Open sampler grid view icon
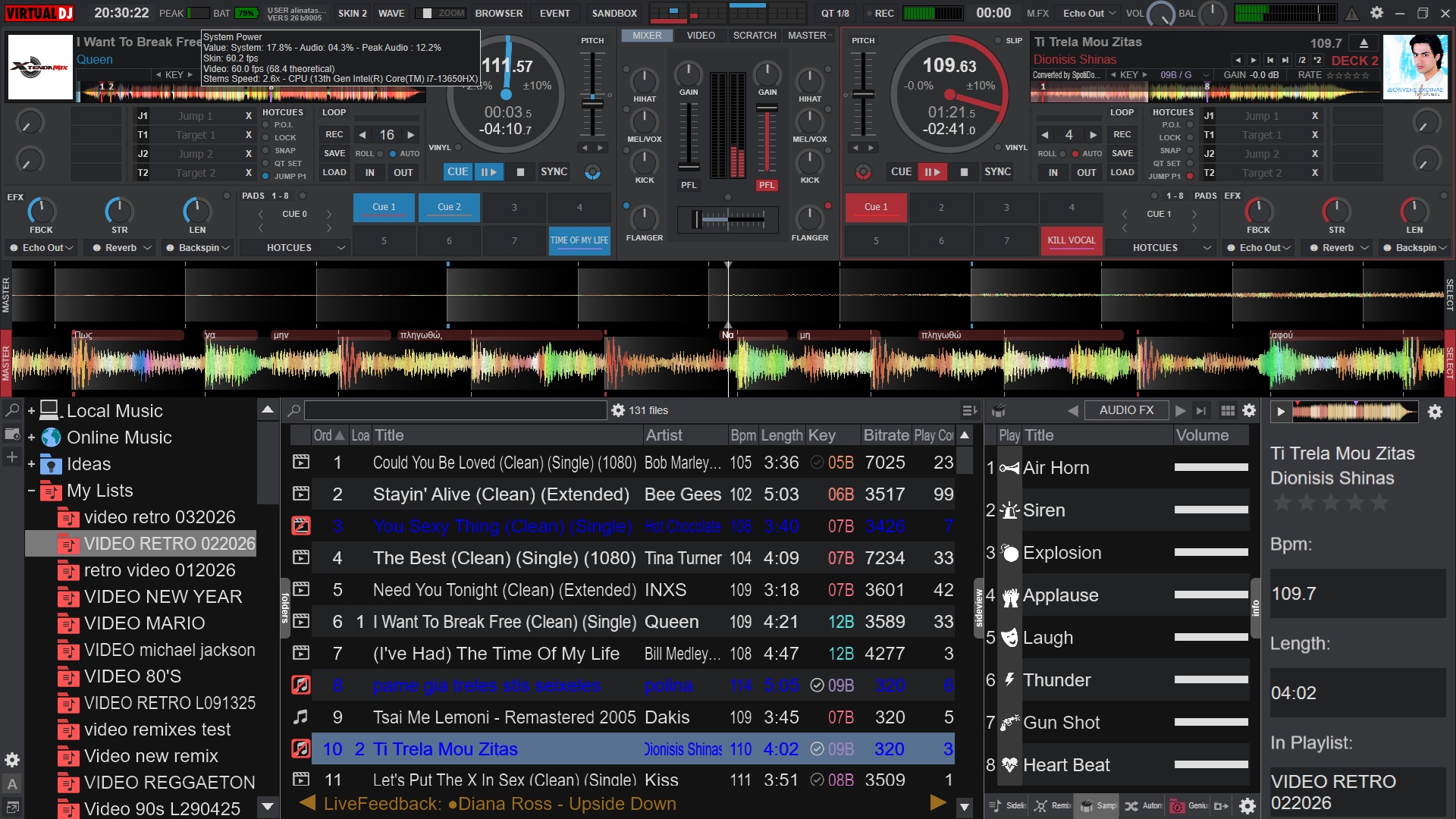 pos(1228,410)
